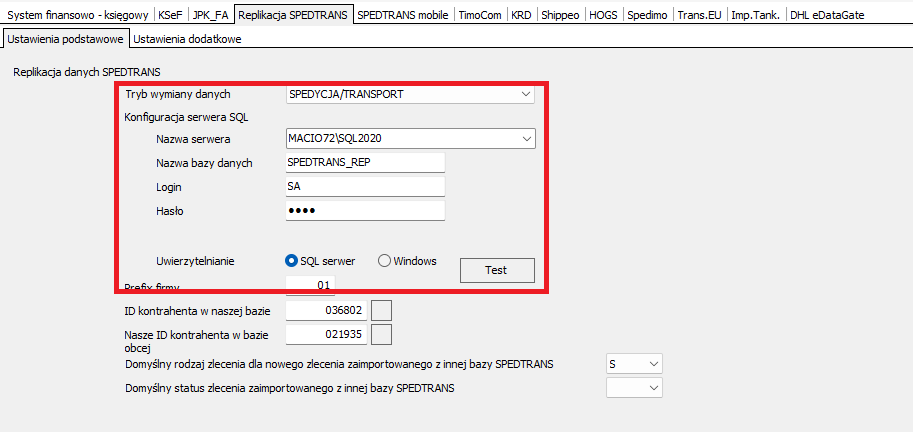Select the SQL serwer authentication radio button

pos(292,261)
